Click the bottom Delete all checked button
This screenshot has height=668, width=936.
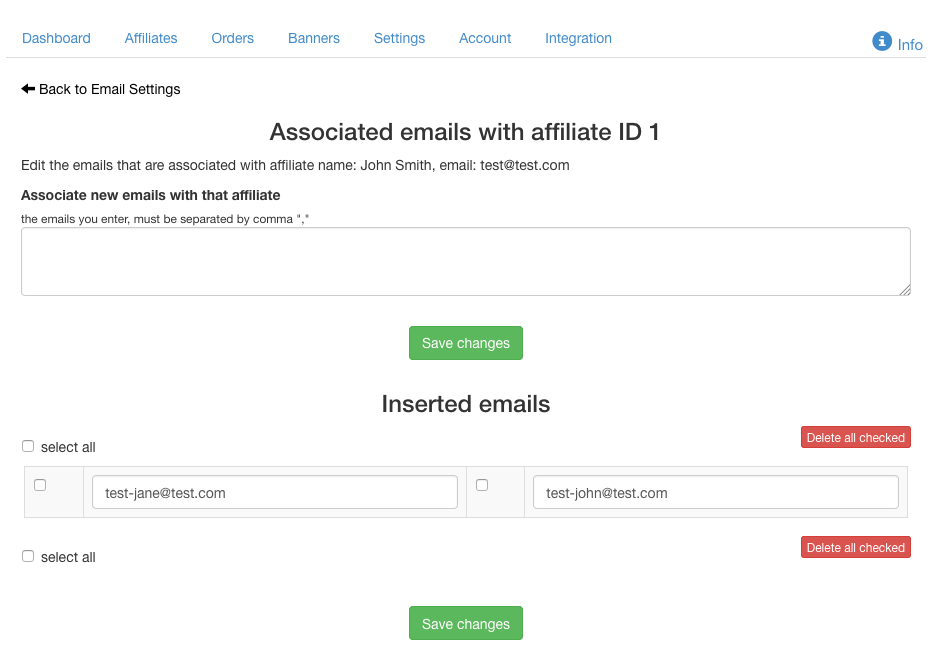(x=855, y=547)
